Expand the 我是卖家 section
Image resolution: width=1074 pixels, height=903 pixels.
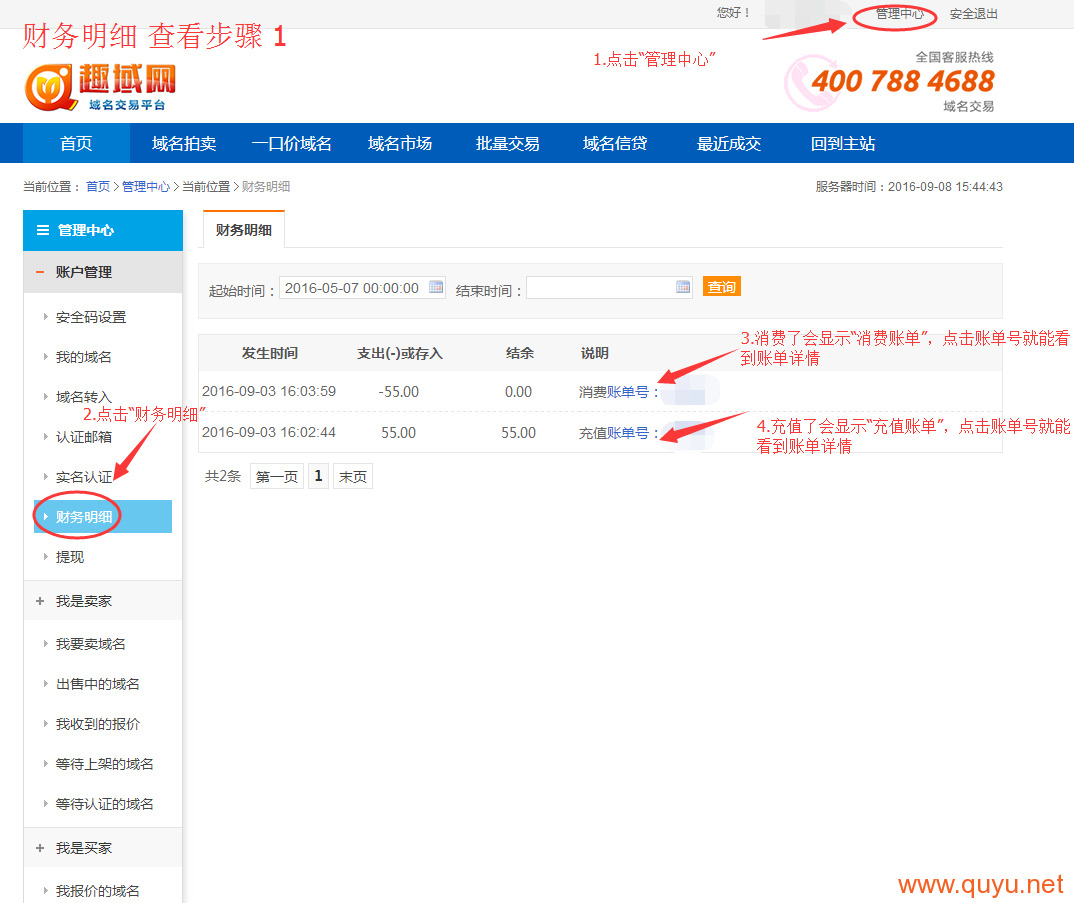(40, 601)
